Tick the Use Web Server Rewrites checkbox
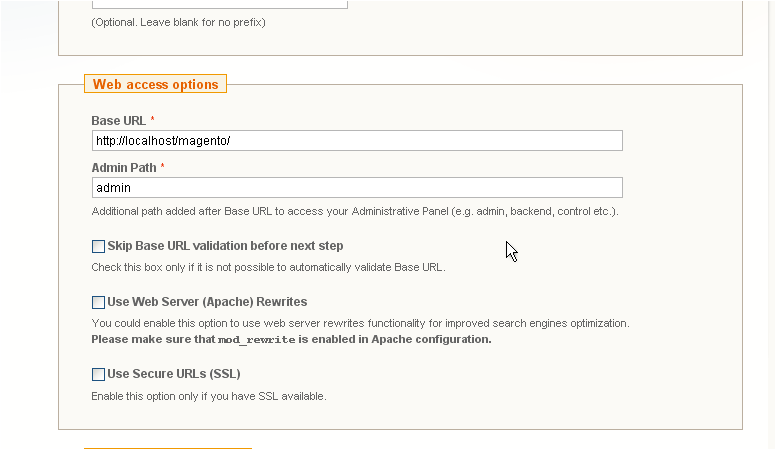Screen dimensions: 776x450 [x=98, y=302]
